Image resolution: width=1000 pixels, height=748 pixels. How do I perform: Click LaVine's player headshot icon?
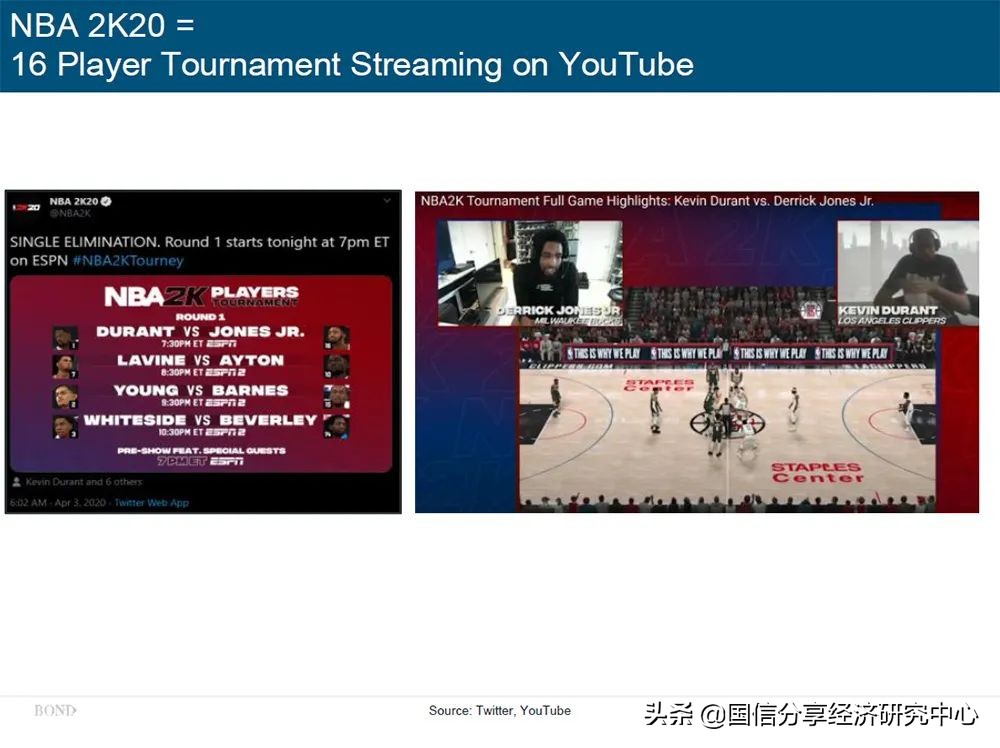[x=65, y=366]
